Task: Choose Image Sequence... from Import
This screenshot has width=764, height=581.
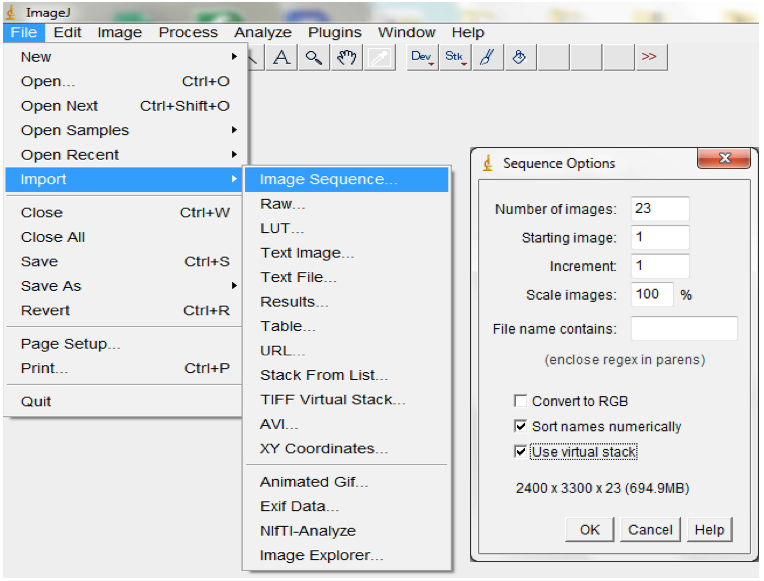Action: coord(346,179)
